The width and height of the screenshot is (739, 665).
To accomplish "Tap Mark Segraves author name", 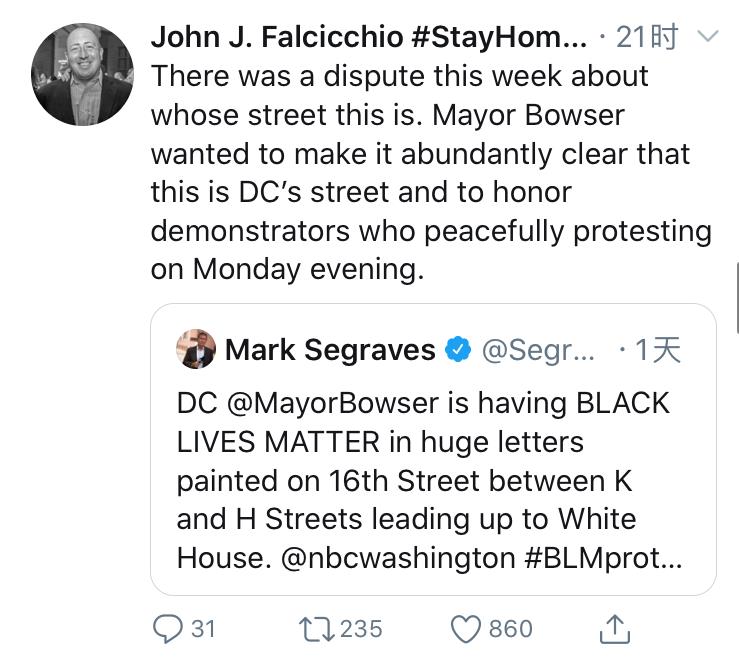I will 330,349.
